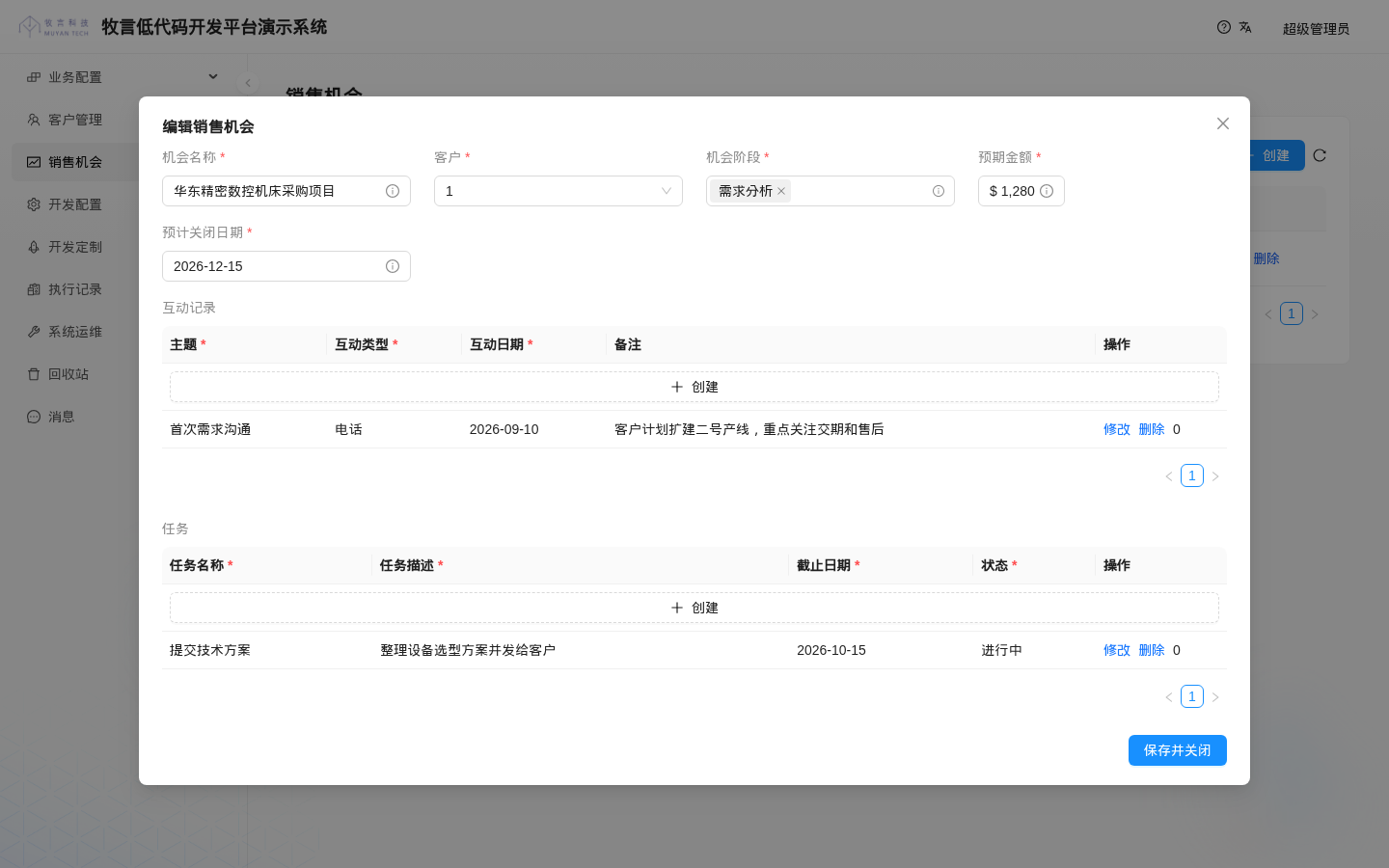
Task: Expand the 业务配置 menu chevron
Action: click(x=213, y=77)
